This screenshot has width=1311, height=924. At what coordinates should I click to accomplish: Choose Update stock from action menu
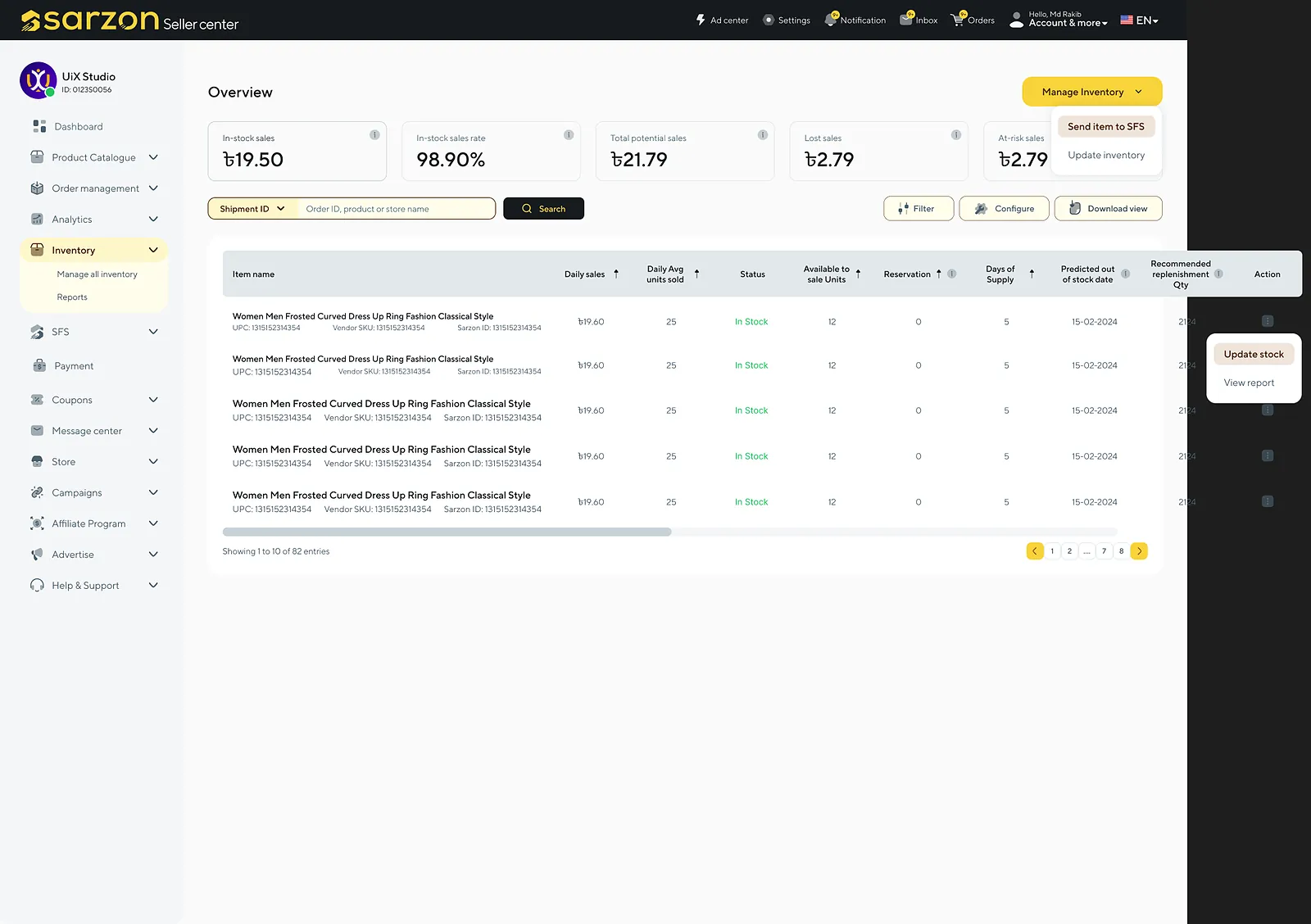tap(1254, 354)
